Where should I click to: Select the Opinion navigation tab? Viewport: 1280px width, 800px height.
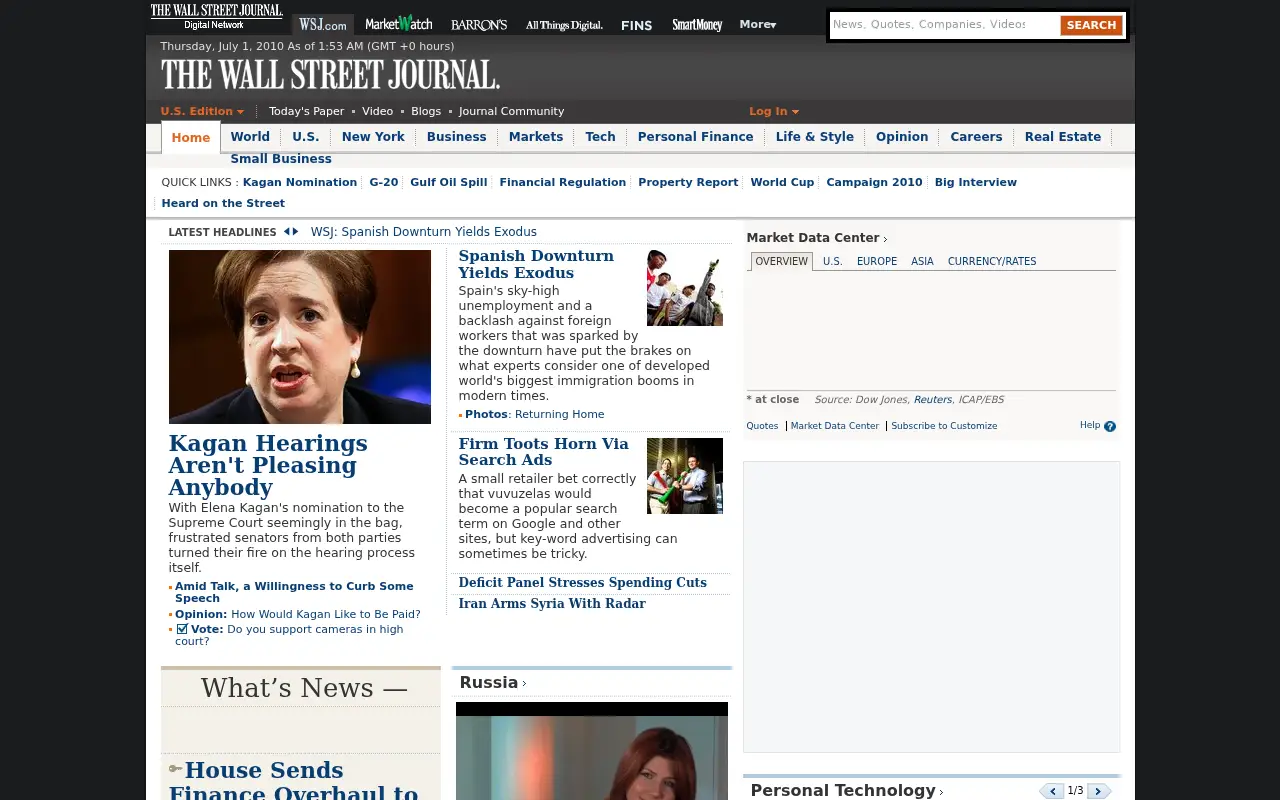click(x=902, y=137)
